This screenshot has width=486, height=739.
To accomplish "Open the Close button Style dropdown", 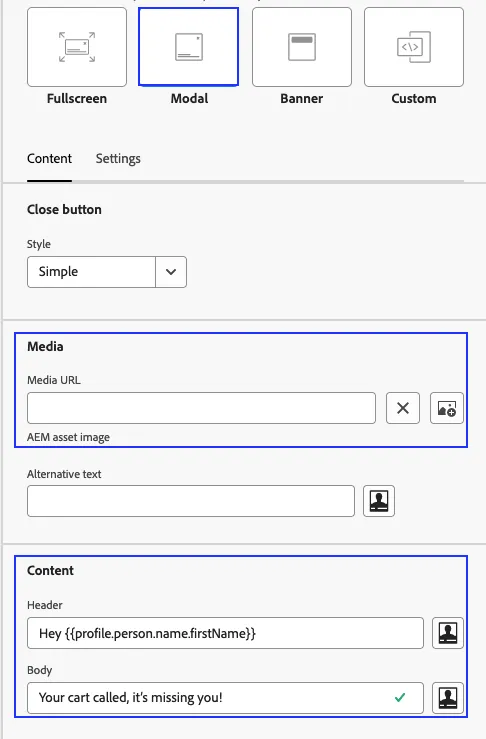I will (x=107, y=272).
